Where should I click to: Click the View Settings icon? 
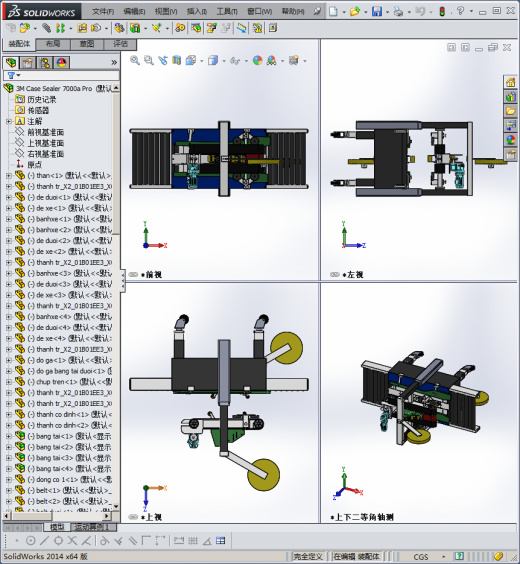[294, 60]
